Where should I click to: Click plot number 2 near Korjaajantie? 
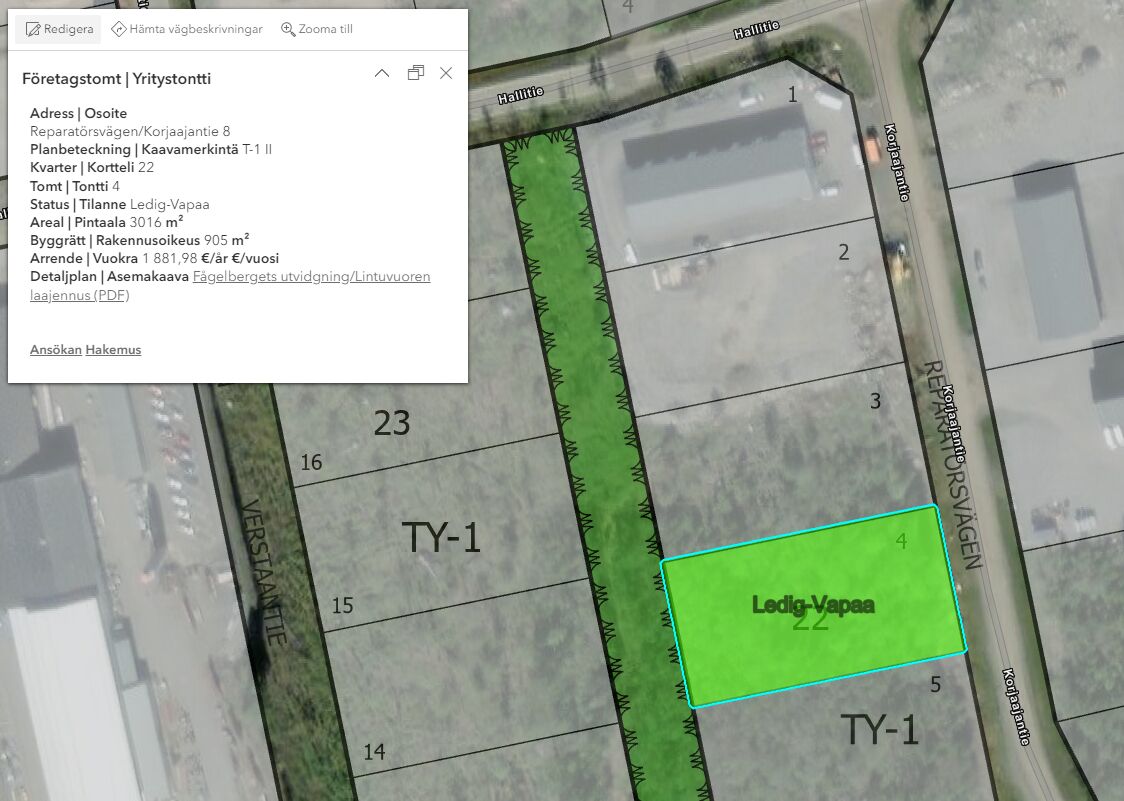point(844,252)
